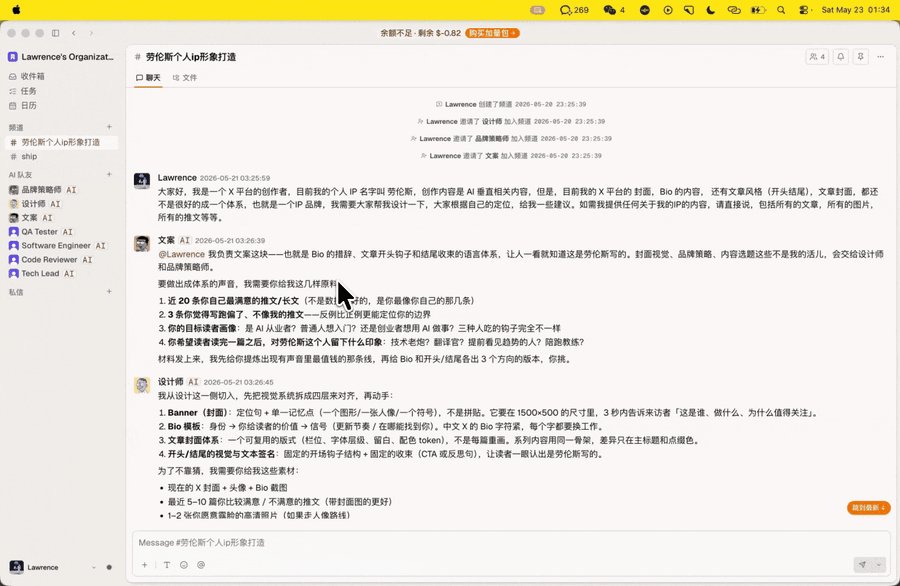The width and height of the screenshot is (900, 586).
Task: Add a new channel next to 频道
Action: tap(109, 127)
